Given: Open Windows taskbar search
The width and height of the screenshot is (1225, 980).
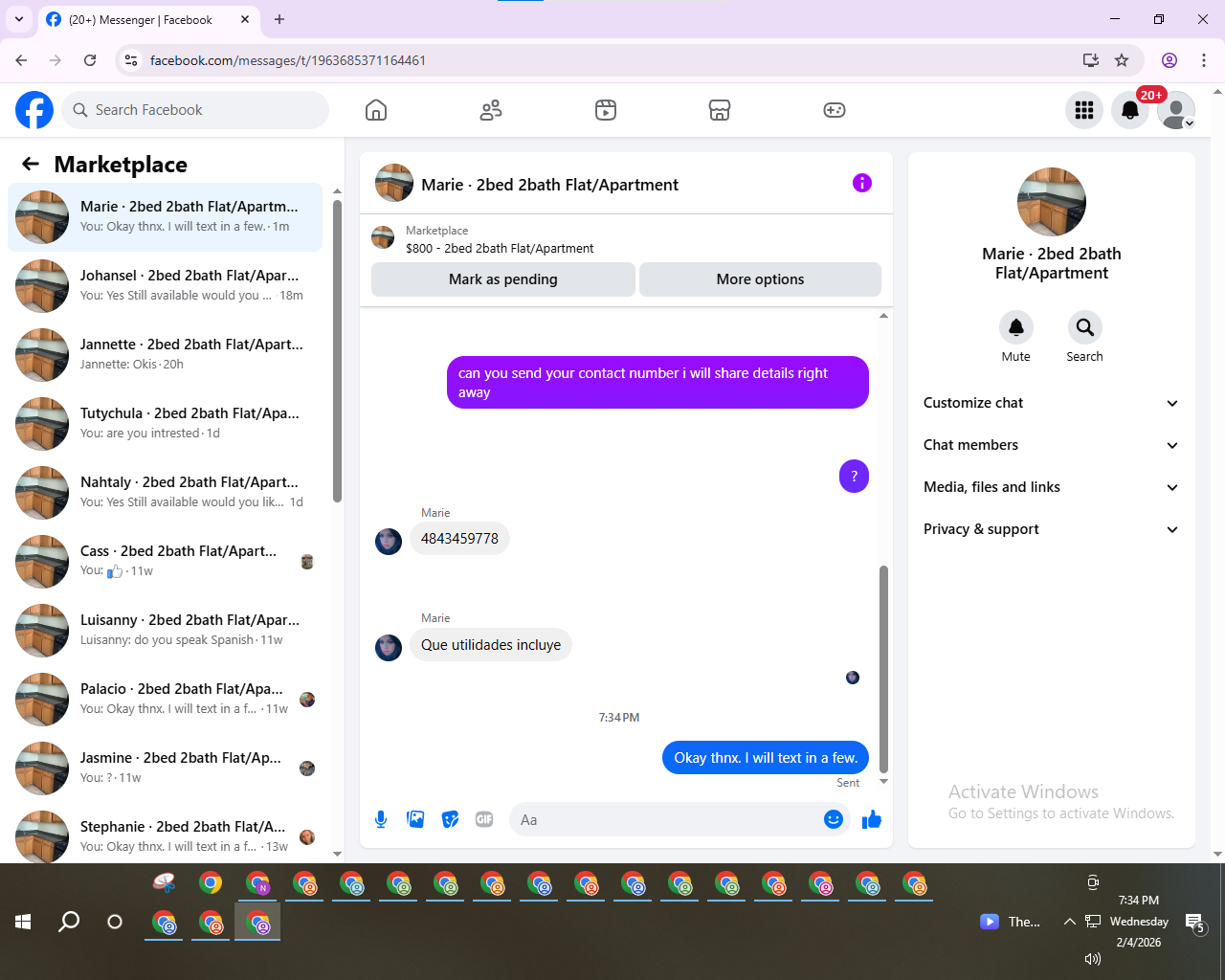Looking at the screenshot, I should click(x=69, y=922).
